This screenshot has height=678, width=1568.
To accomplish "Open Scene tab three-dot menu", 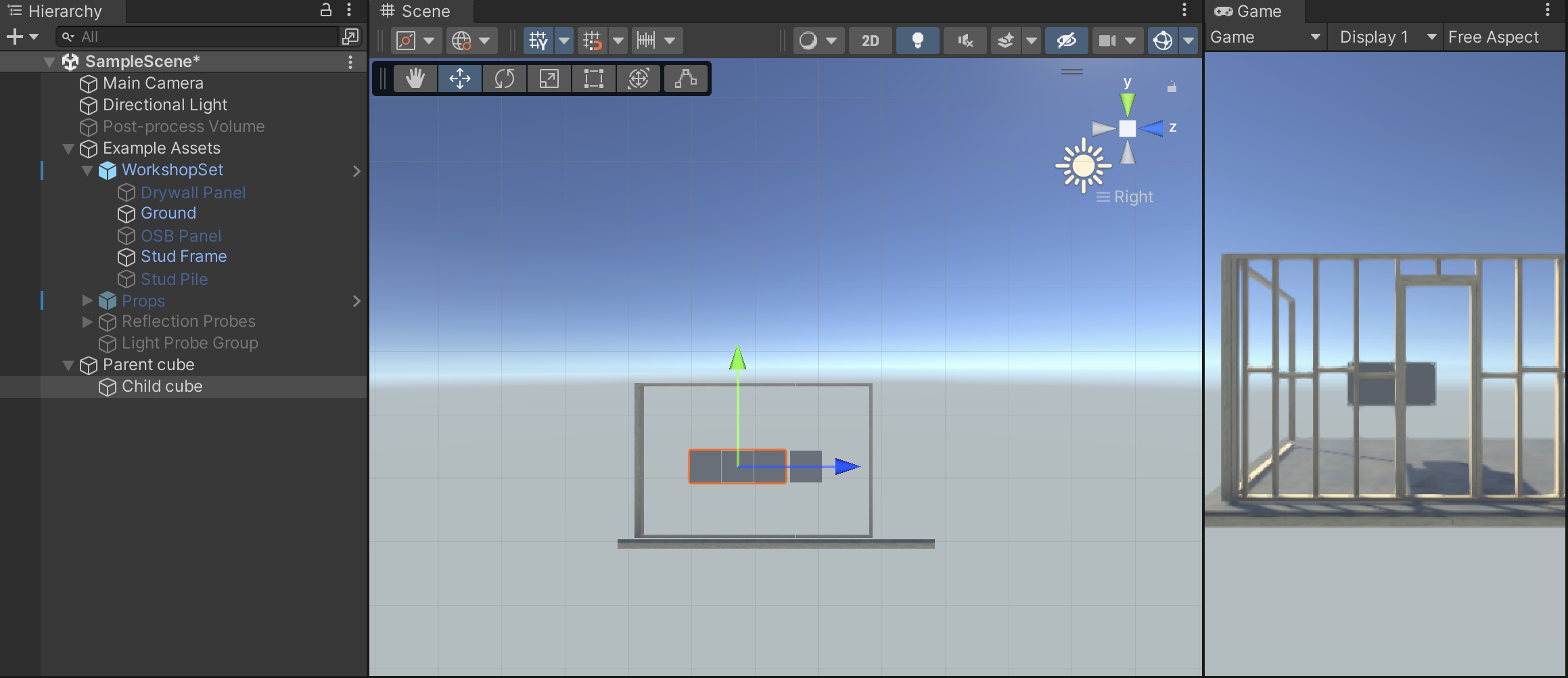I will [x=1184, y=9].
